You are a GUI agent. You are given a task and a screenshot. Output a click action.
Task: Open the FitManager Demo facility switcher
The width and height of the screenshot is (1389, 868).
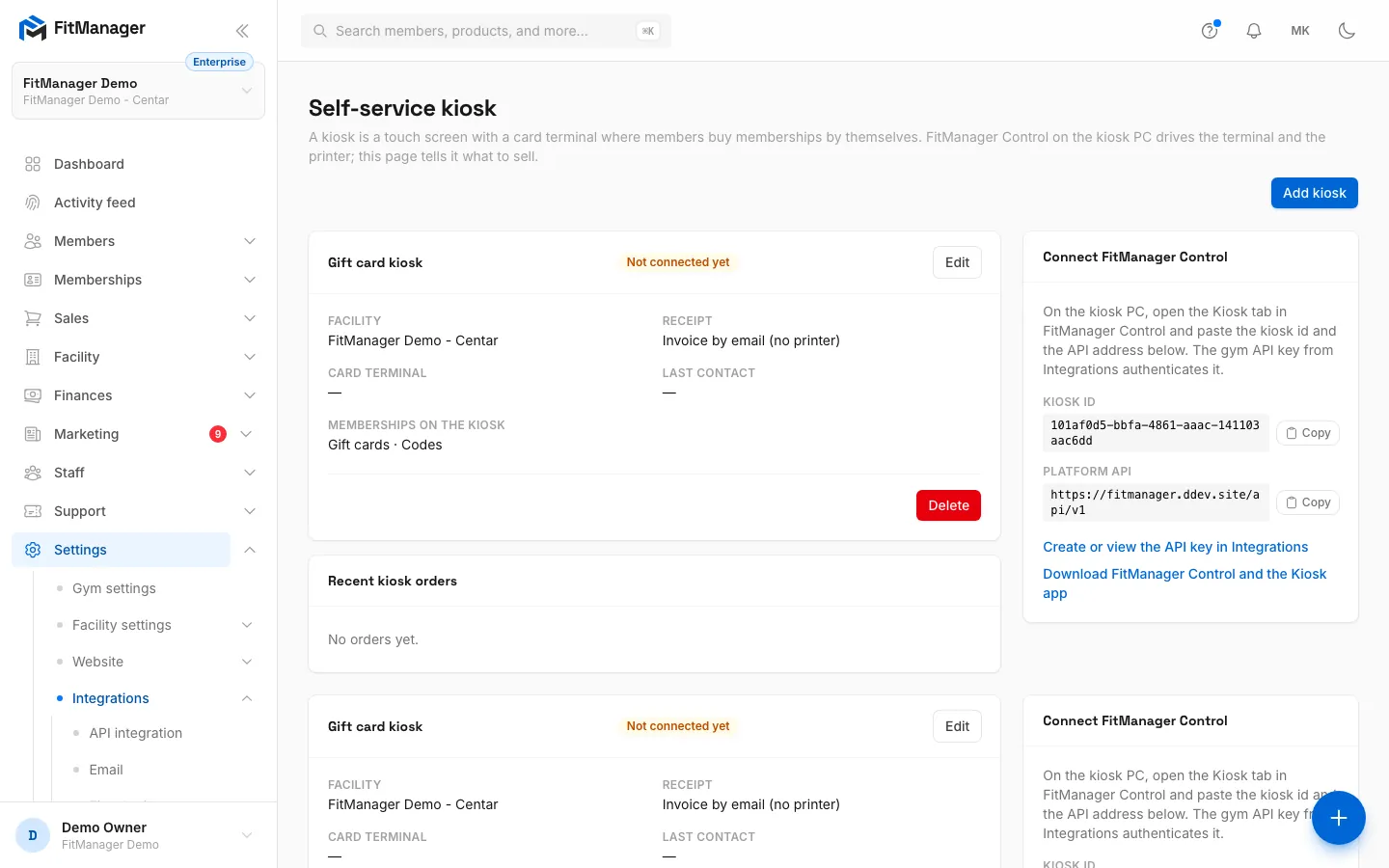pos(138,92)
